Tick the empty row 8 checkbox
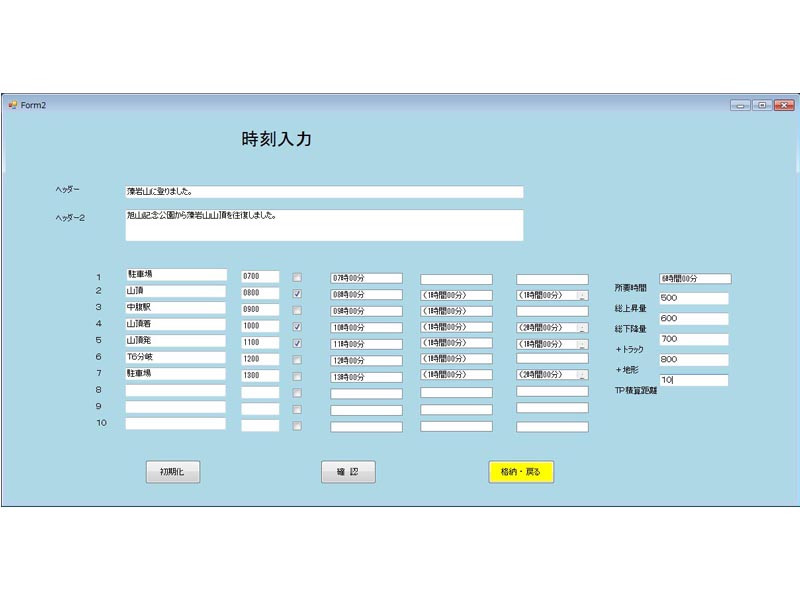 (x=297, y=392)
